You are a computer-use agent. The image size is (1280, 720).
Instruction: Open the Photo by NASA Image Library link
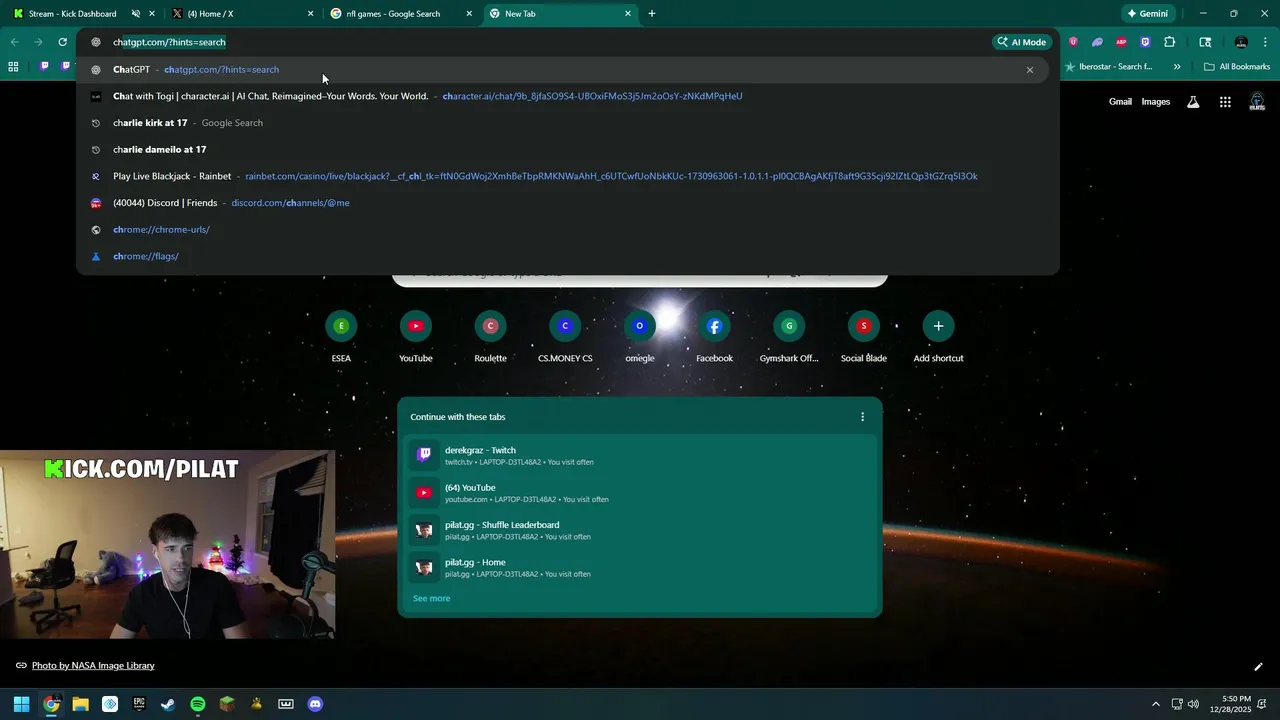[x=93, y=665]
